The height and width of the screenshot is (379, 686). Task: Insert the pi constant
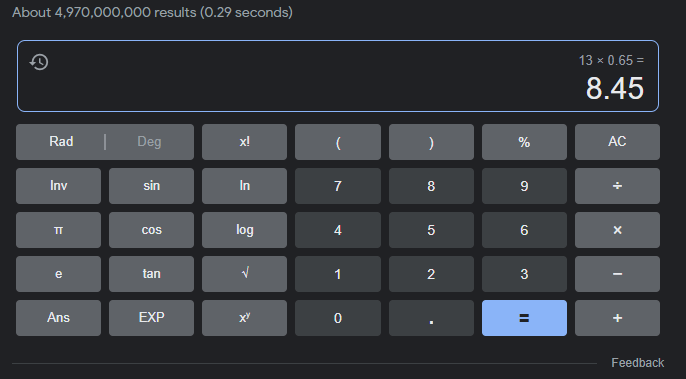pyautogui.click(x=58, y=230)
